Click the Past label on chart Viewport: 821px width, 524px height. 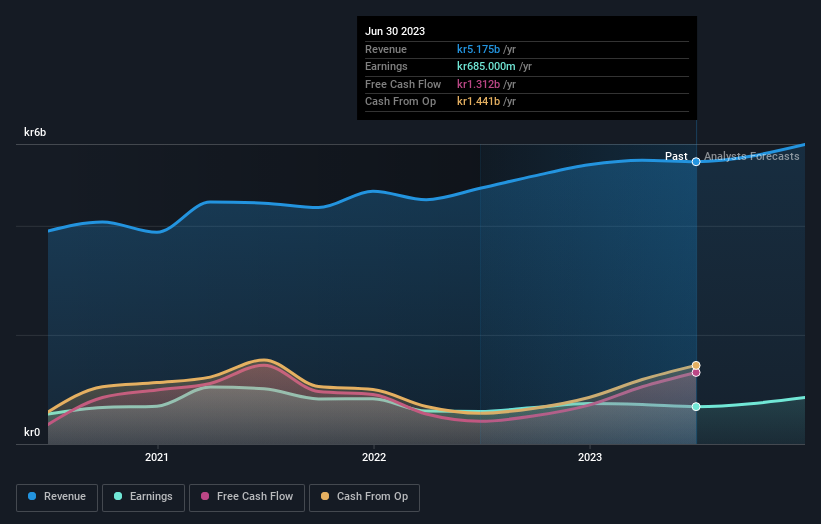[x=676, y=156]
